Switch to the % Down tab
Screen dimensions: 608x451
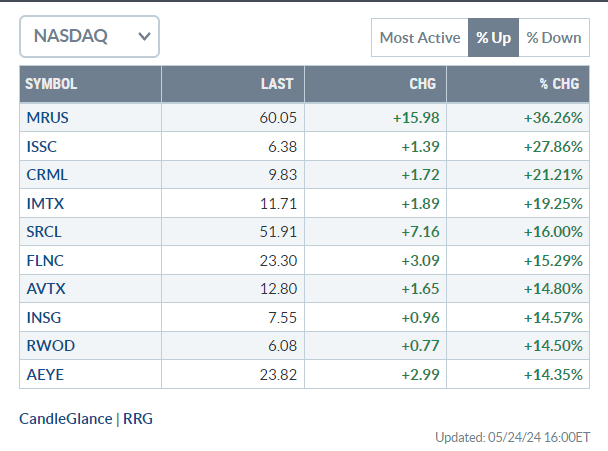[553, 38]
